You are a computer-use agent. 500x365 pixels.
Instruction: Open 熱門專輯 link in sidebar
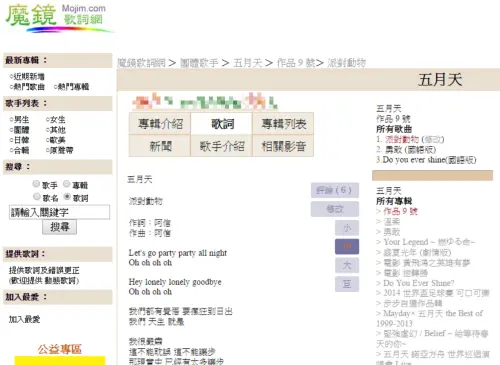click(x=72, y=87)
